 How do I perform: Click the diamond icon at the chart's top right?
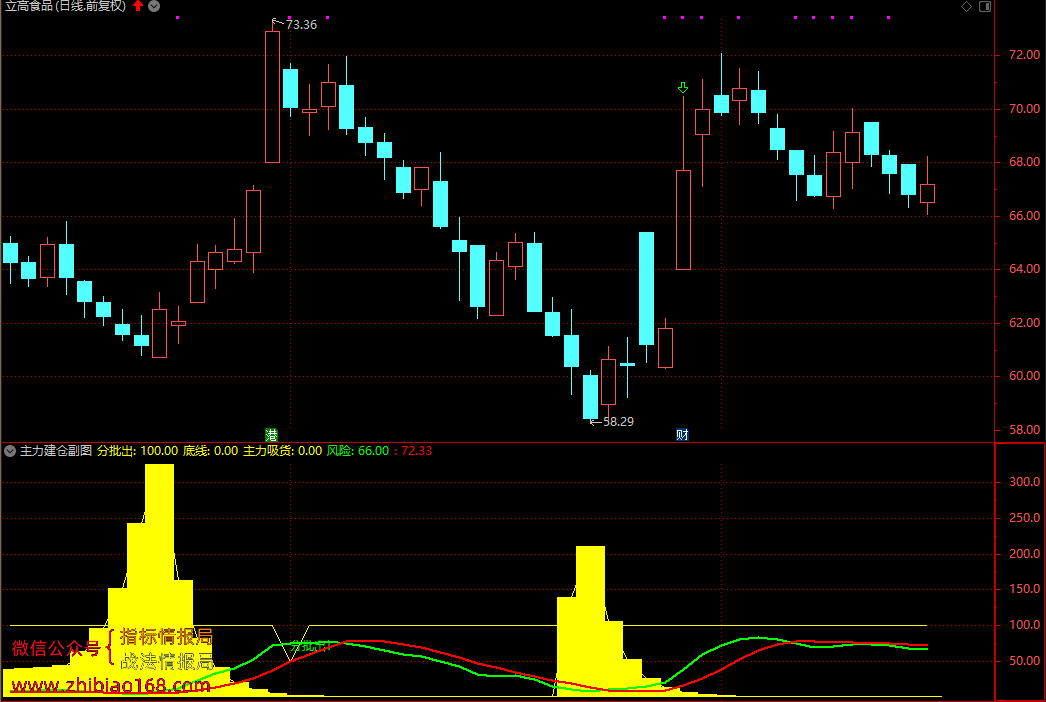(966, 6)
